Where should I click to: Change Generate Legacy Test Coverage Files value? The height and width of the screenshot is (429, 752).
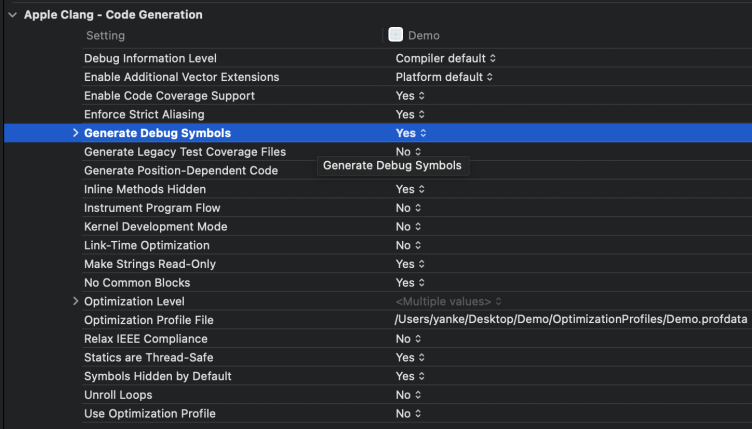[408, 152]
